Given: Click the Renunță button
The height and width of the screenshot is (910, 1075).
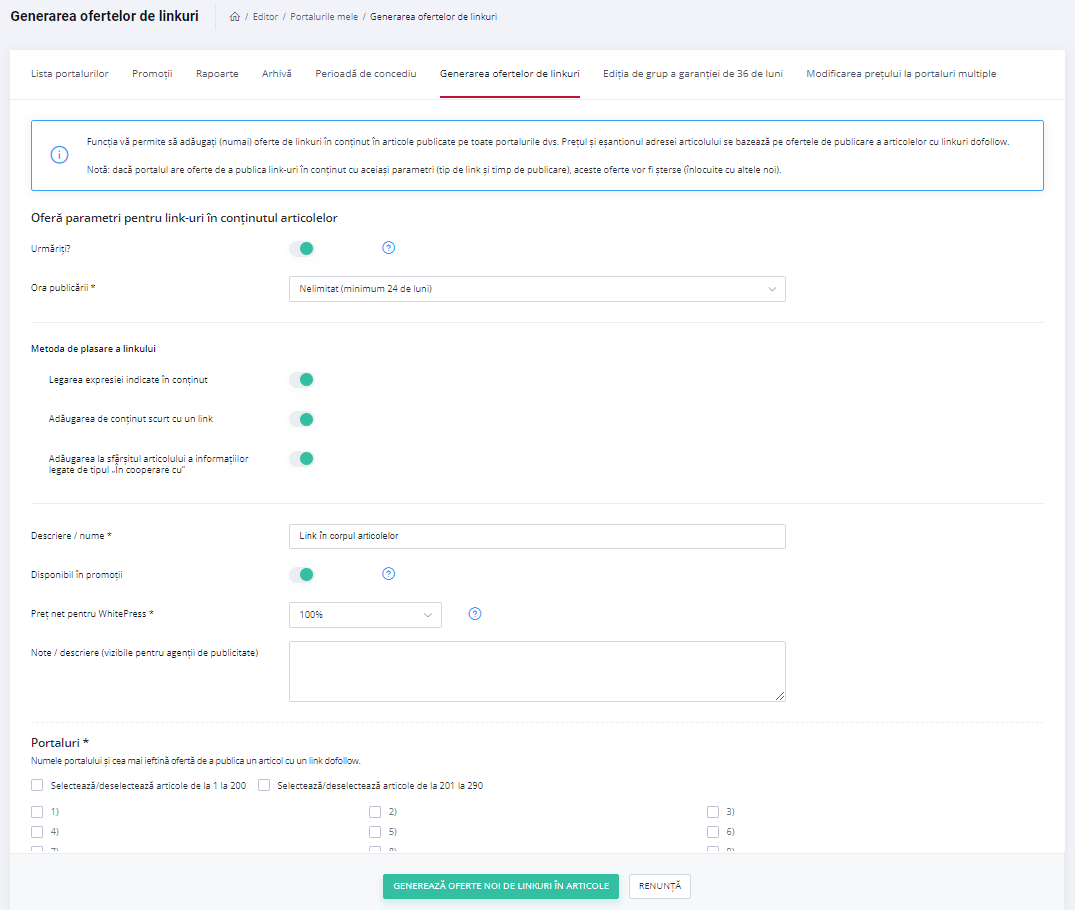Looking at the screenshot, I should pyautogui.click(x=660, y=886).
